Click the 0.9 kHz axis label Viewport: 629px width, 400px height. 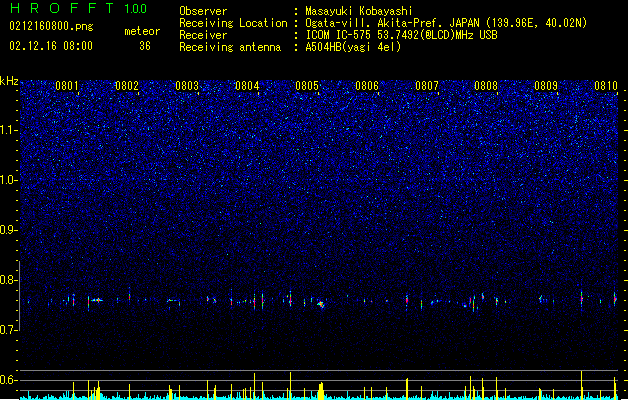coord(8,229)
